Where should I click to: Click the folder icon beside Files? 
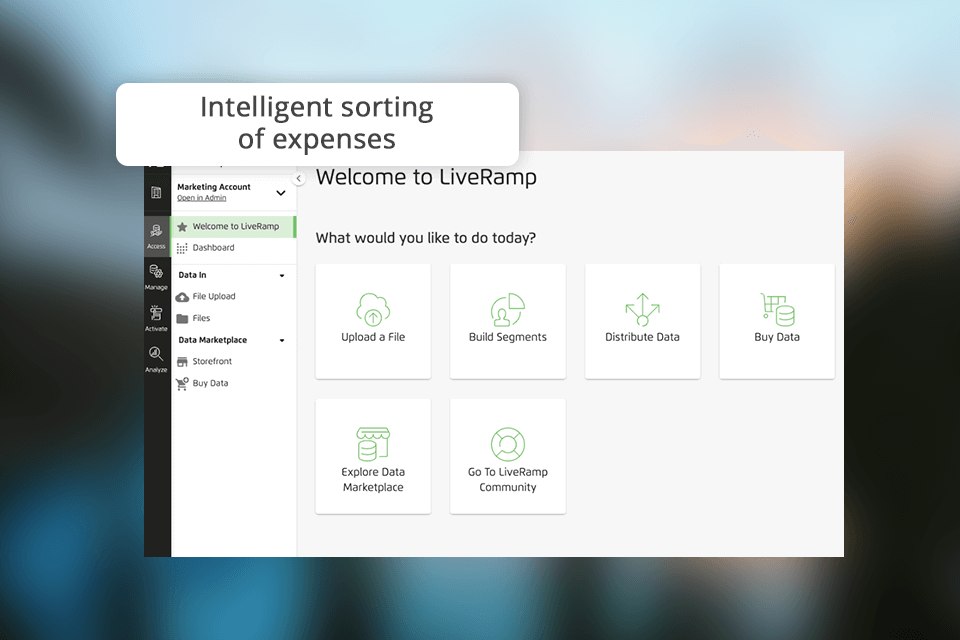pos(182,318)
